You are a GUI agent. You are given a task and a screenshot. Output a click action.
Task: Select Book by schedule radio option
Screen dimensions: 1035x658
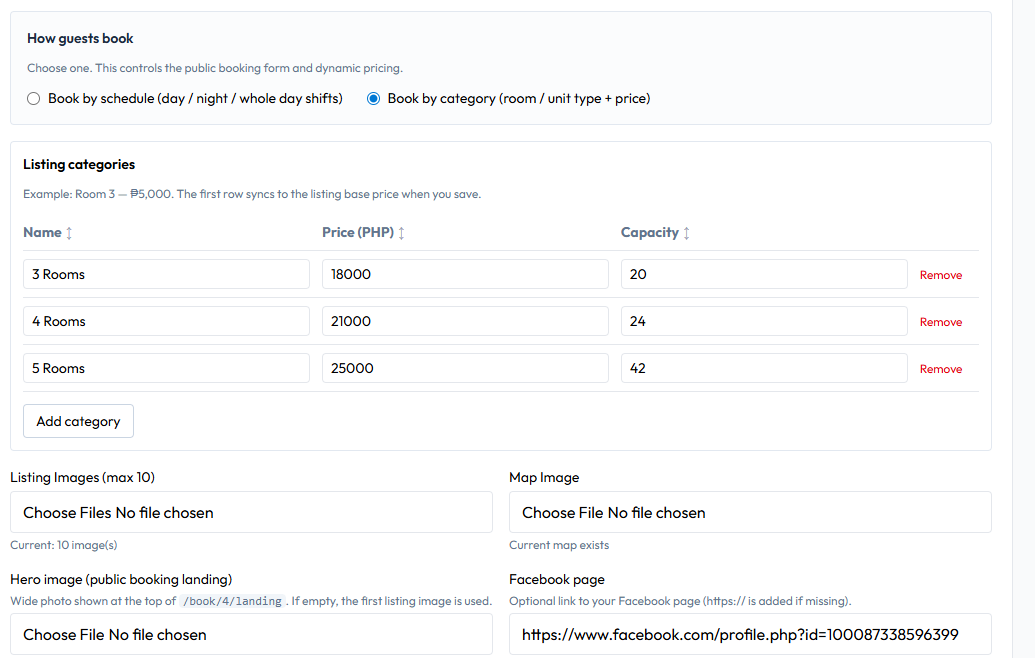[34, 99]
